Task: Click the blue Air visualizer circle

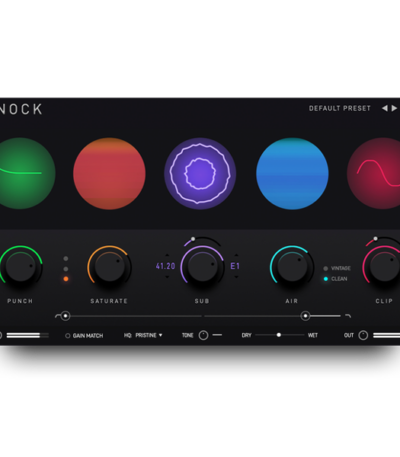Action: click(x=292, y=173)
